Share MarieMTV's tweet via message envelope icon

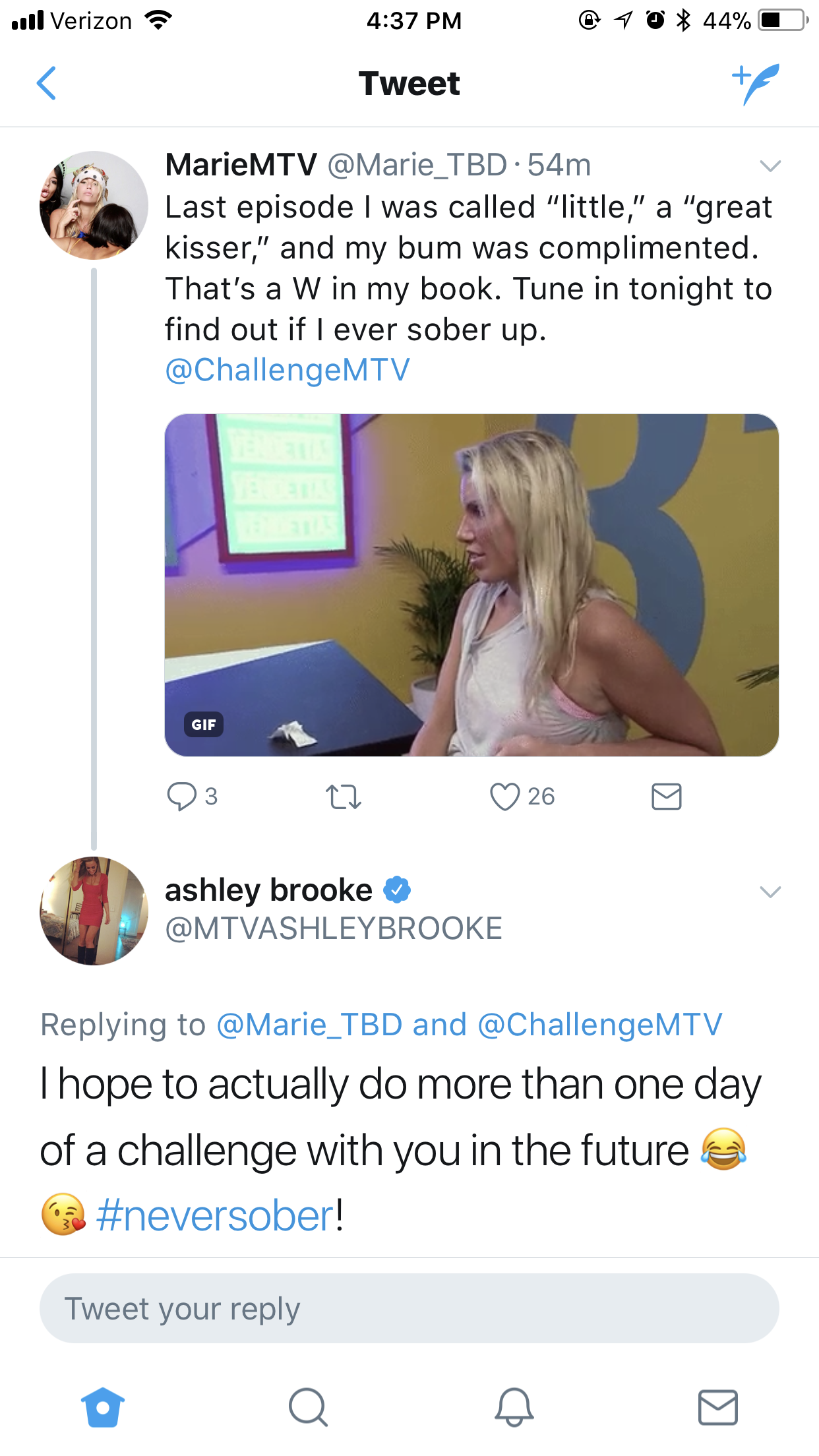[x=666, y=797]
